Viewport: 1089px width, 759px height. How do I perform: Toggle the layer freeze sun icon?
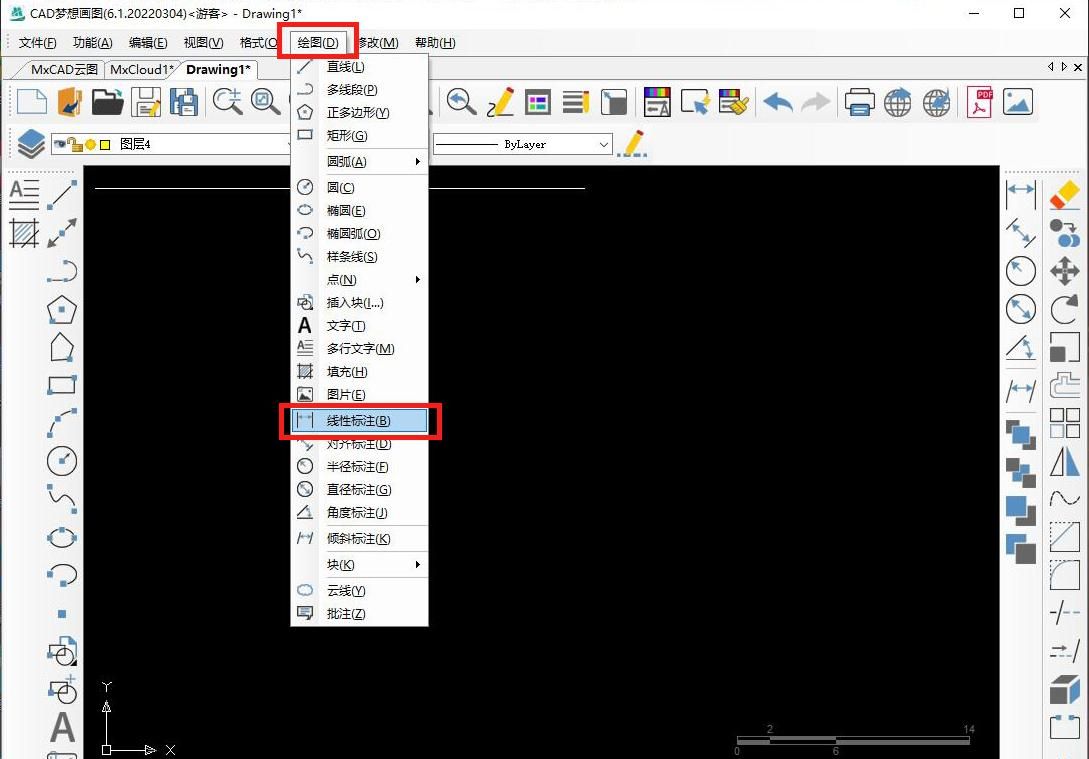tap(91, 144)
